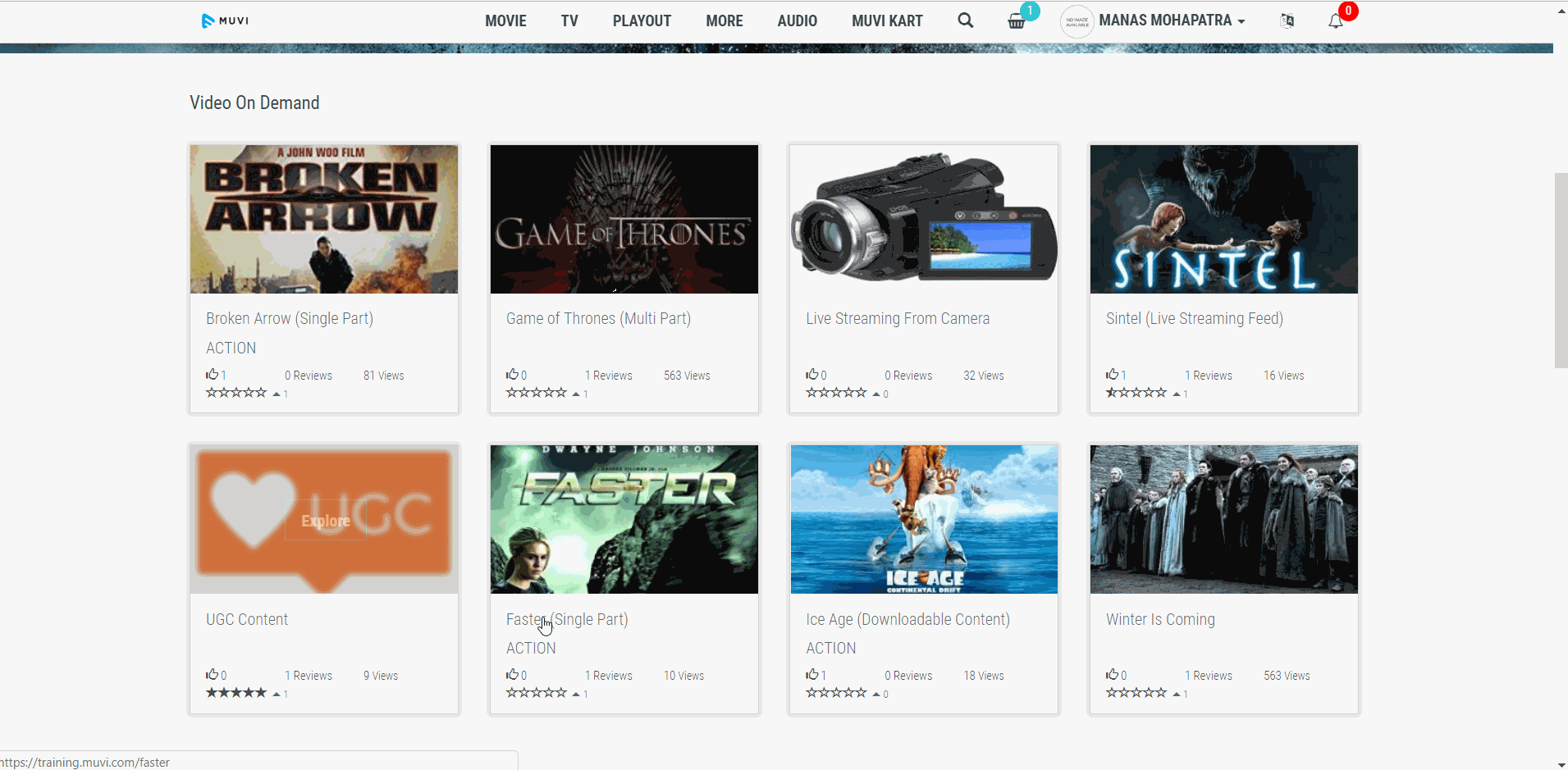Like Live Streaming From Camera thumbs-up
1568x770 pixels.
coord(811,374)
